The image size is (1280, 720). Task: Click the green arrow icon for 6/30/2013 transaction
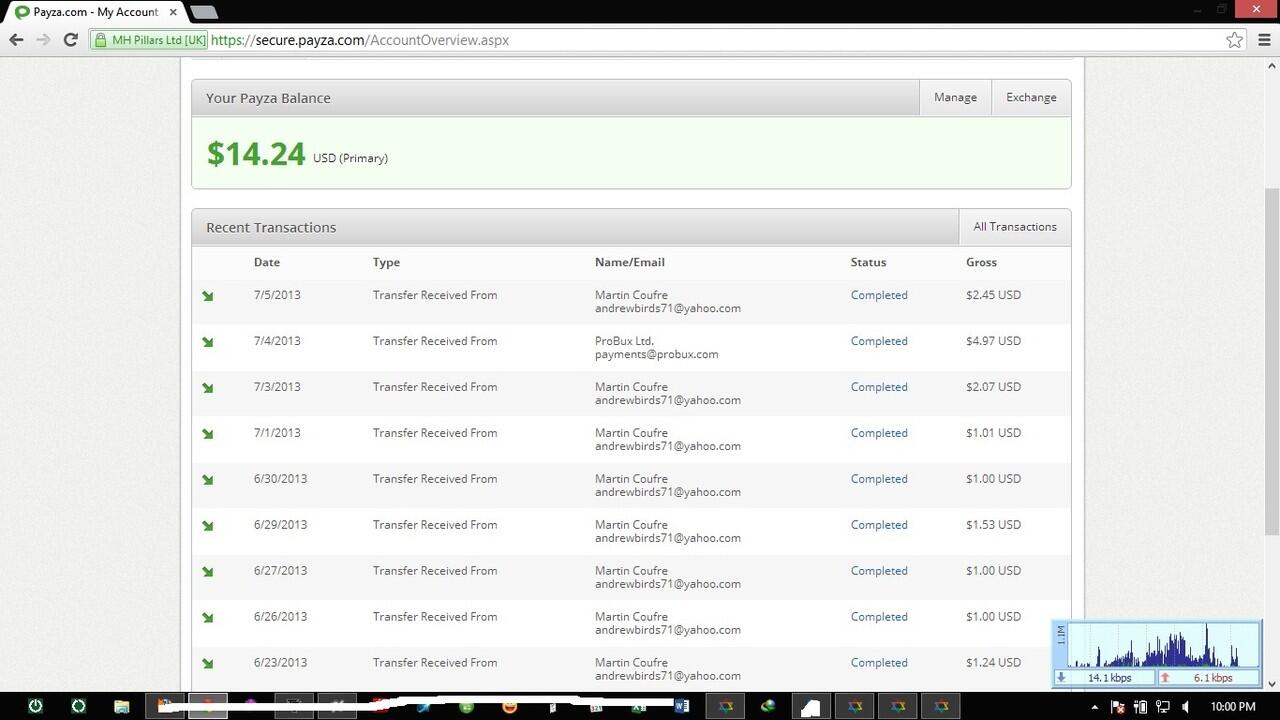208,480
